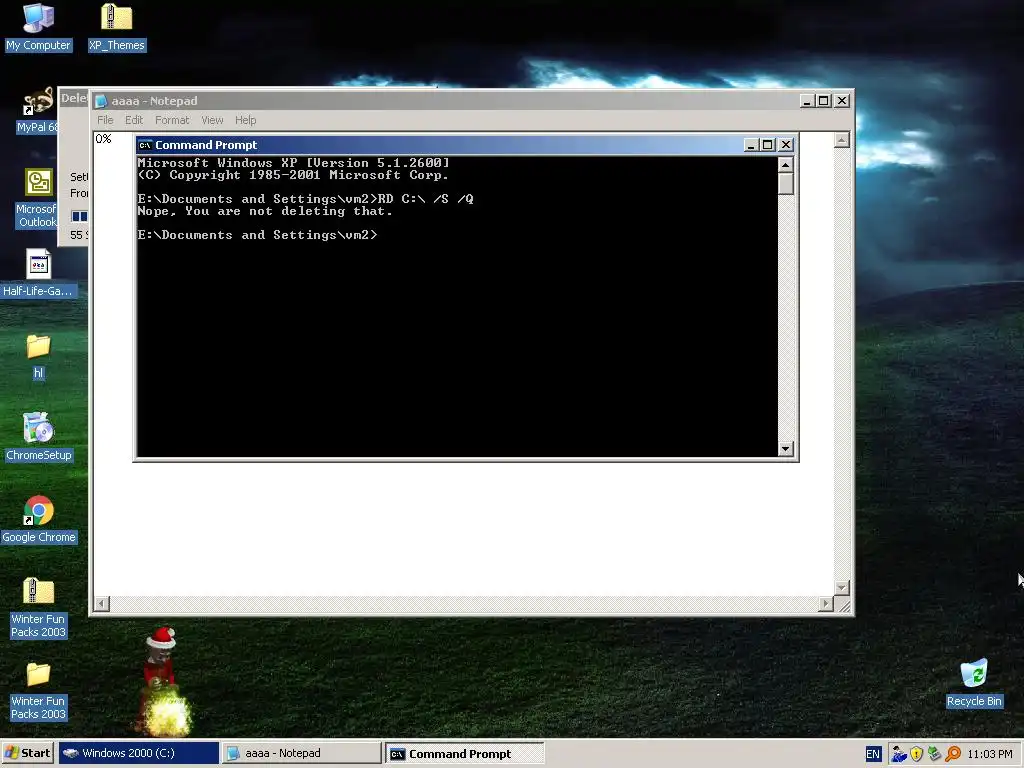1024x768 pixels.
Task: Minimize the aaaa - Notepad window
Action: pyautogui.click(x=807, y=101)
